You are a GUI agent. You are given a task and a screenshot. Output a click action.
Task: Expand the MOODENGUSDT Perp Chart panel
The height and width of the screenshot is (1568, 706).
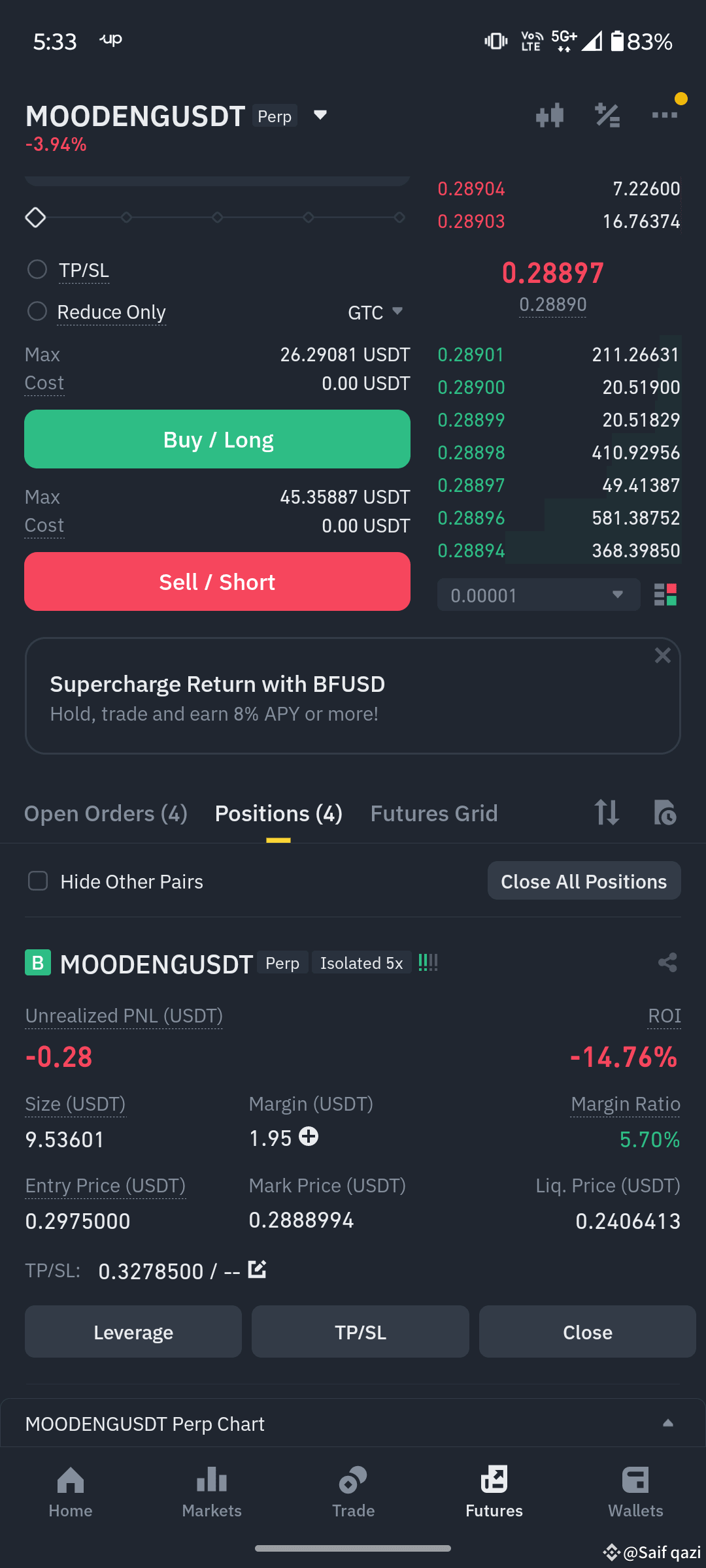(668, 1423)
